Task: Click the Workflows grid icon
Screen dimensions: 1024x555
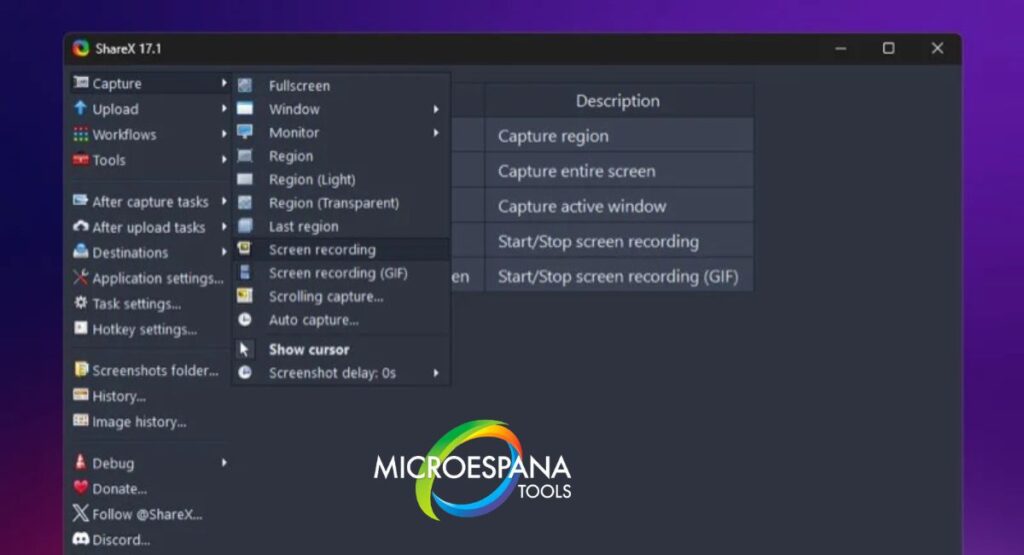Action: (x=80, y=134)
